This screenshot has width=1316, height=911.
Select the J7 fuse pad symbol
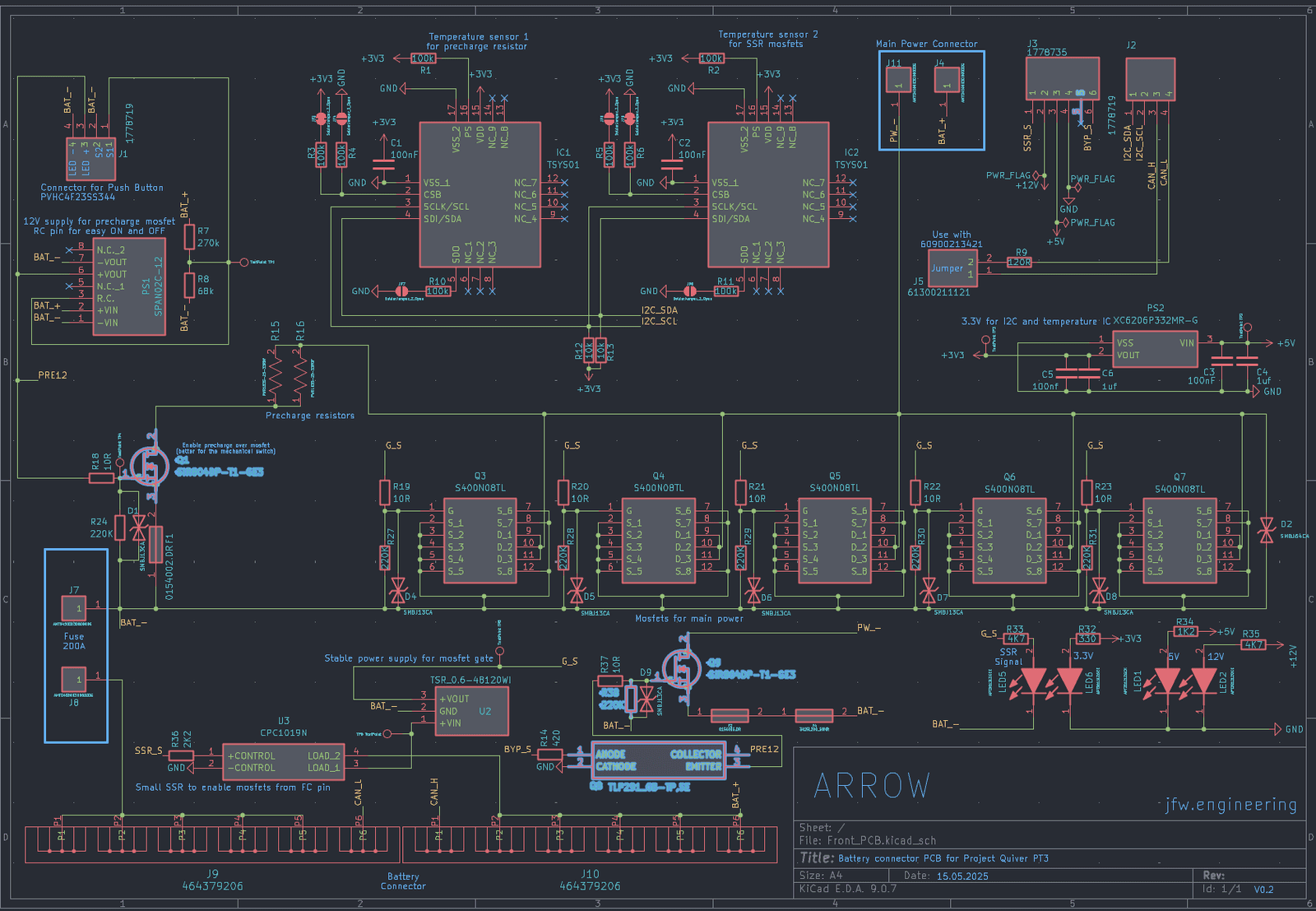(x=74, y=609)
